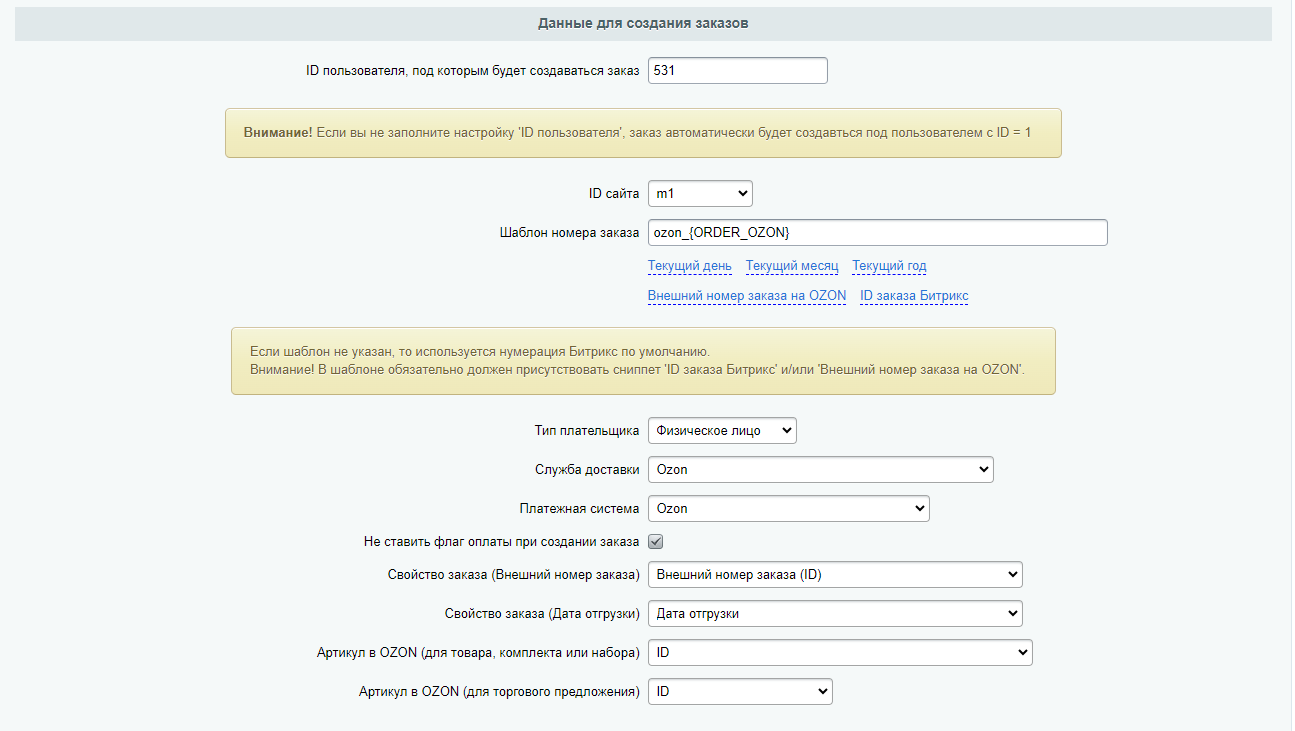Screen dimensions: 1295x731
Task: Toggle the Не ставить флаг оплаты checkbox
Action: pyautogui.click(x=656, y=542)
